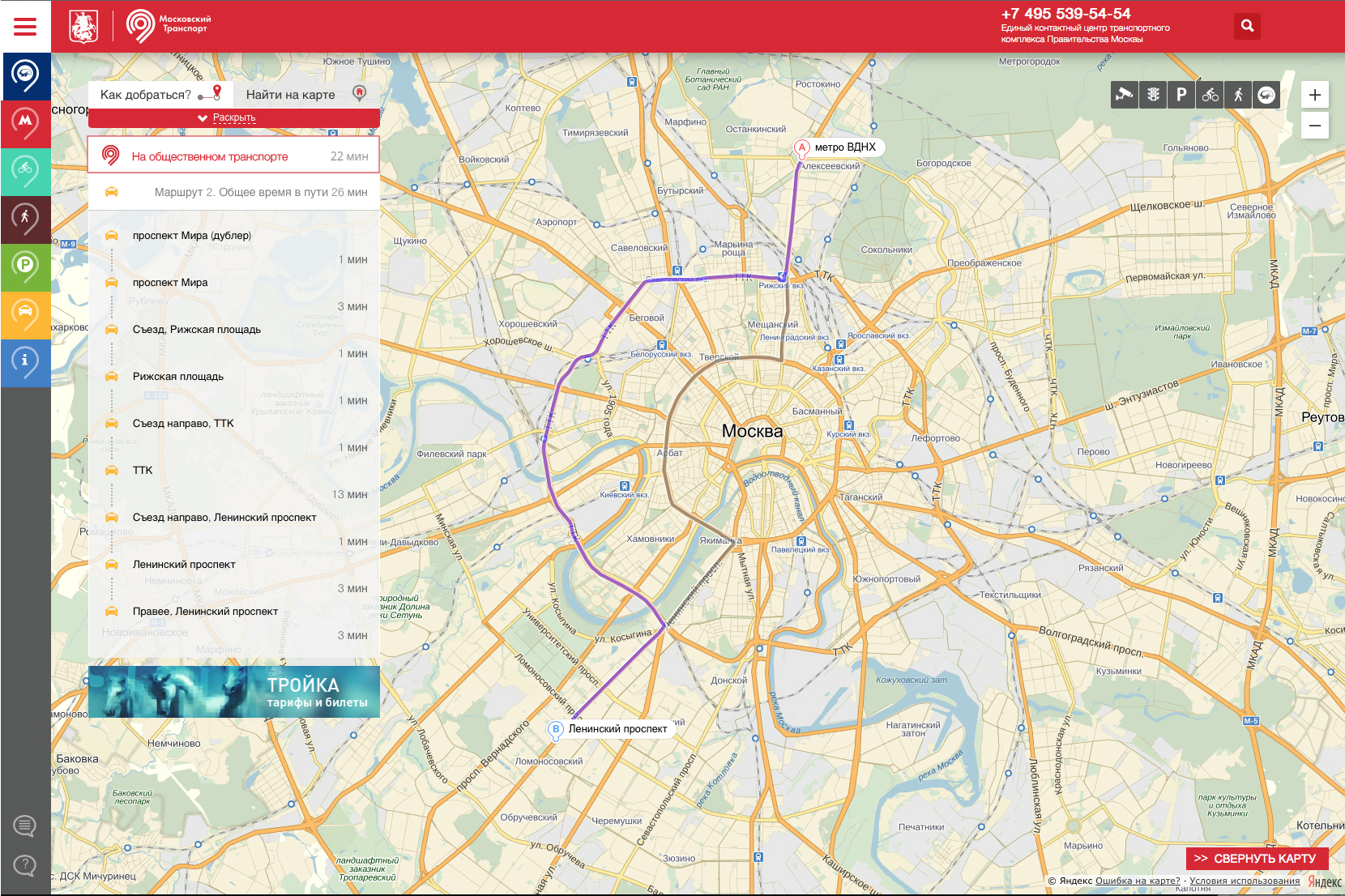Open the taxi sidebar section
This screenshot has height=896, width=1345.
(26, 314)
